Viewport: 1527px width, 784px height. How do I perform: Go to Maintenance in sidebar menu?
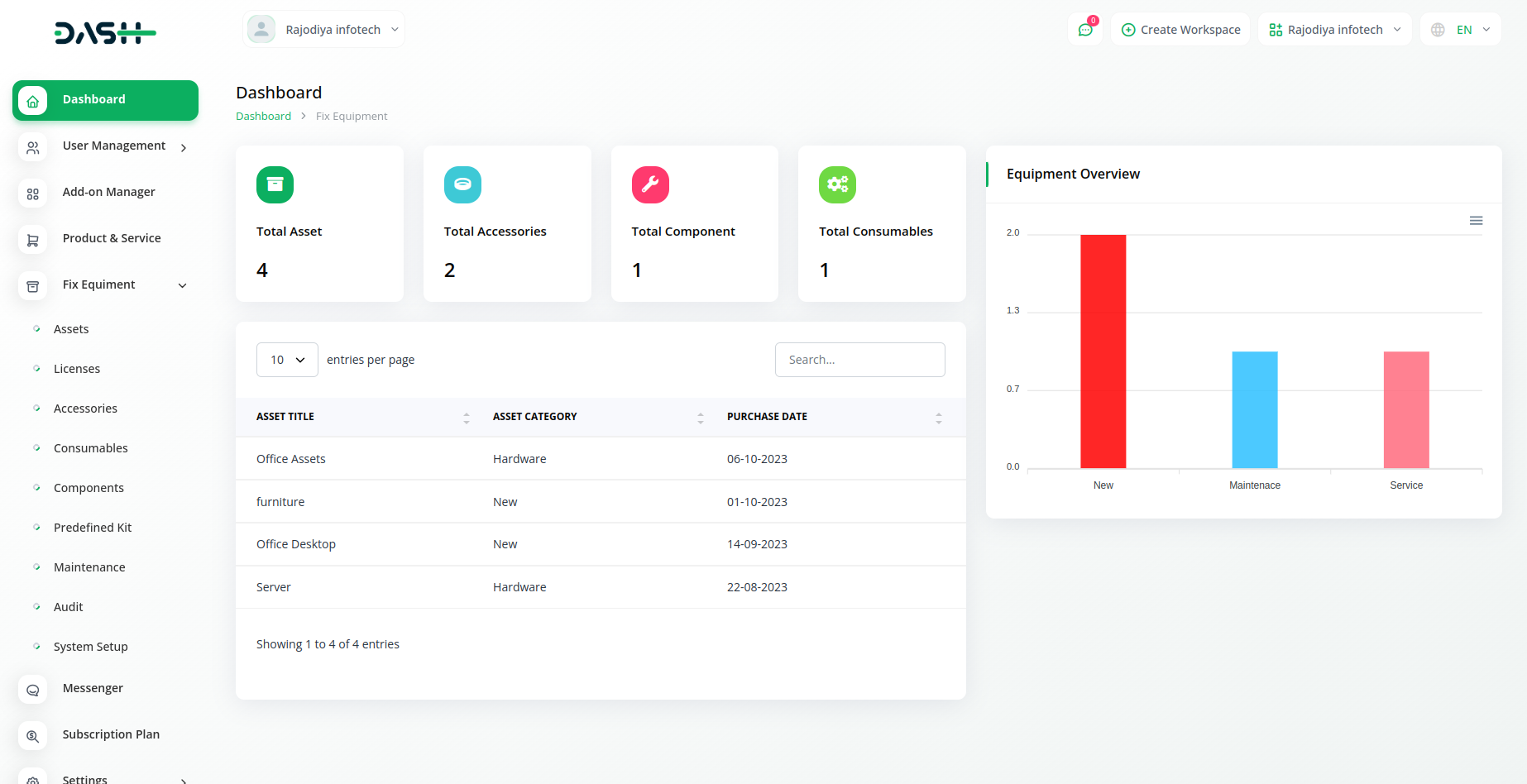[89, 567]
